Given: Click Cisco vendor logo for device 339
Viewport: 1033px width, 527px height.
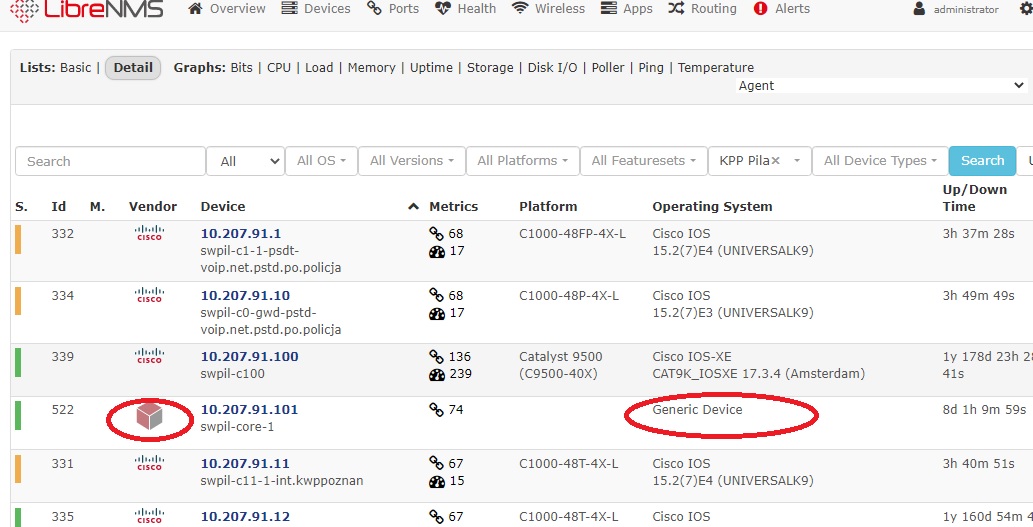Looking at the screenshot, I should click(x=150, y=356).
